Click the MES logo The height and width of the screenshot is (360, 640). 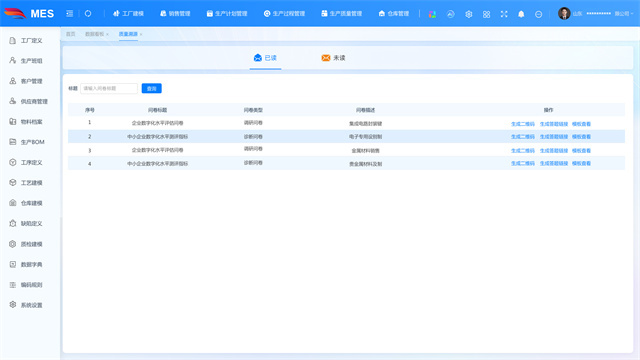[x=29, y=13]
